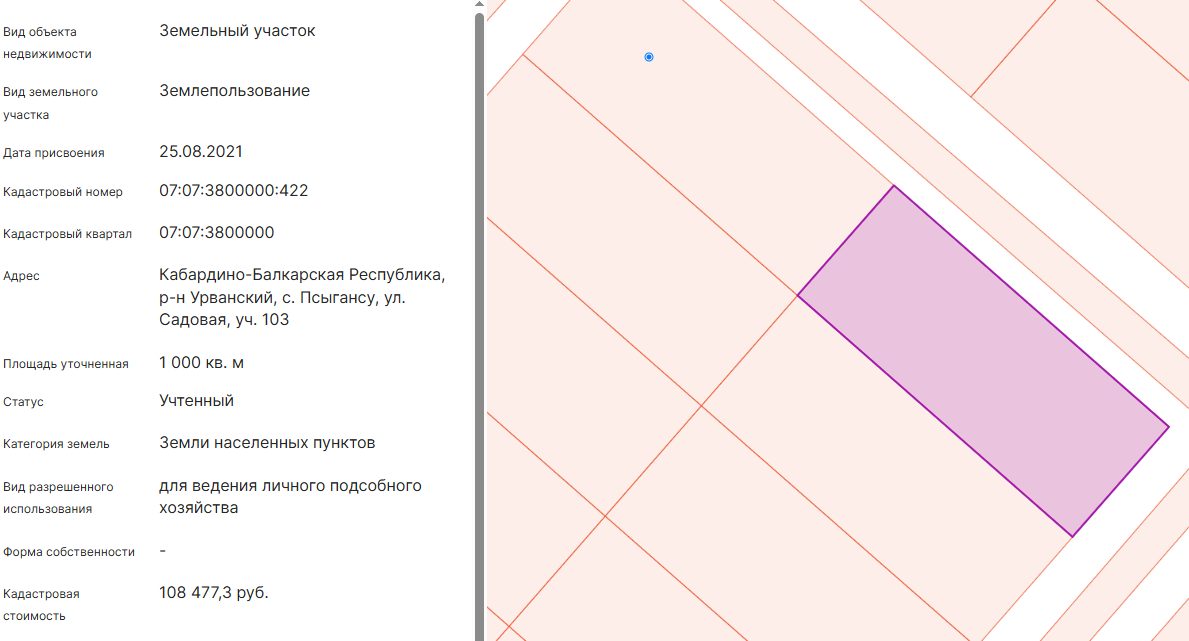Click the 'Землепользование' value
Image resolution: width=1189 pixels, height=641 pixels.
click(x=234, y=91)
